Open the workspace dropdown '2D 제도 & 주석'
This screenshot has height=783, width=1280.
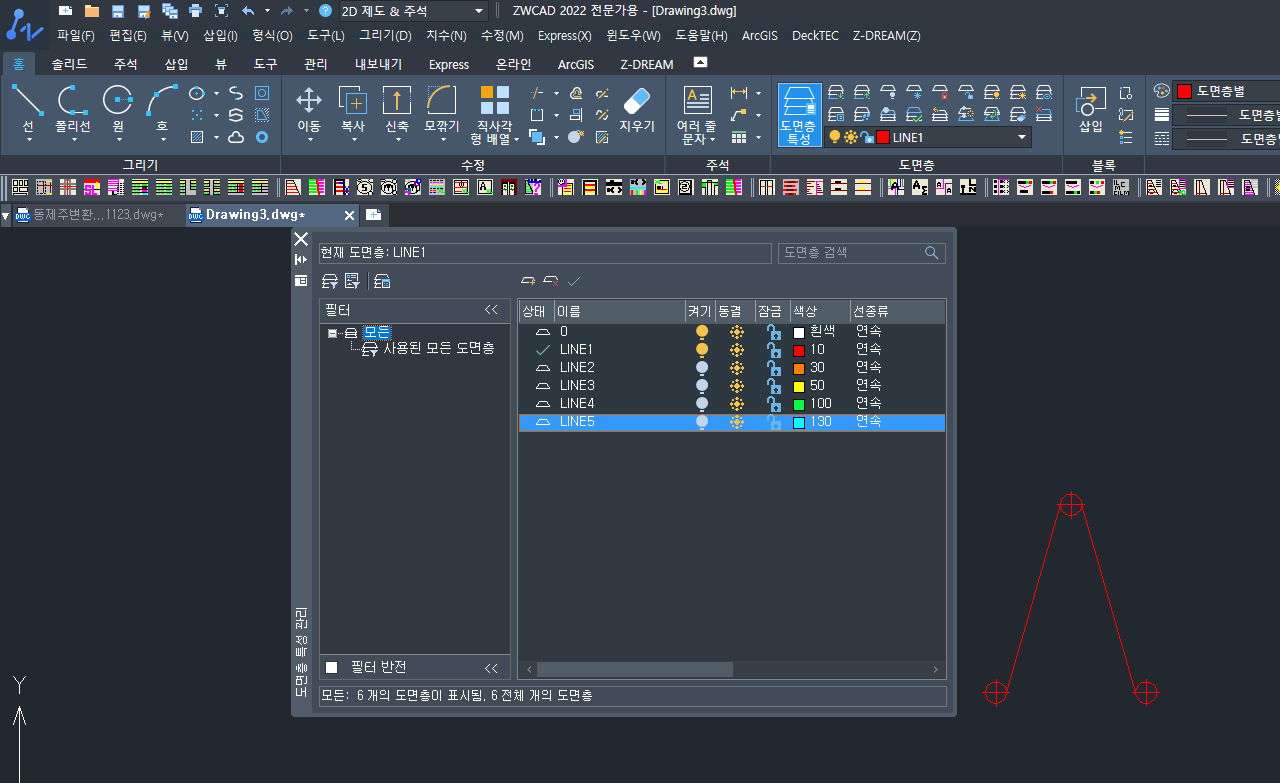[413, 11]
